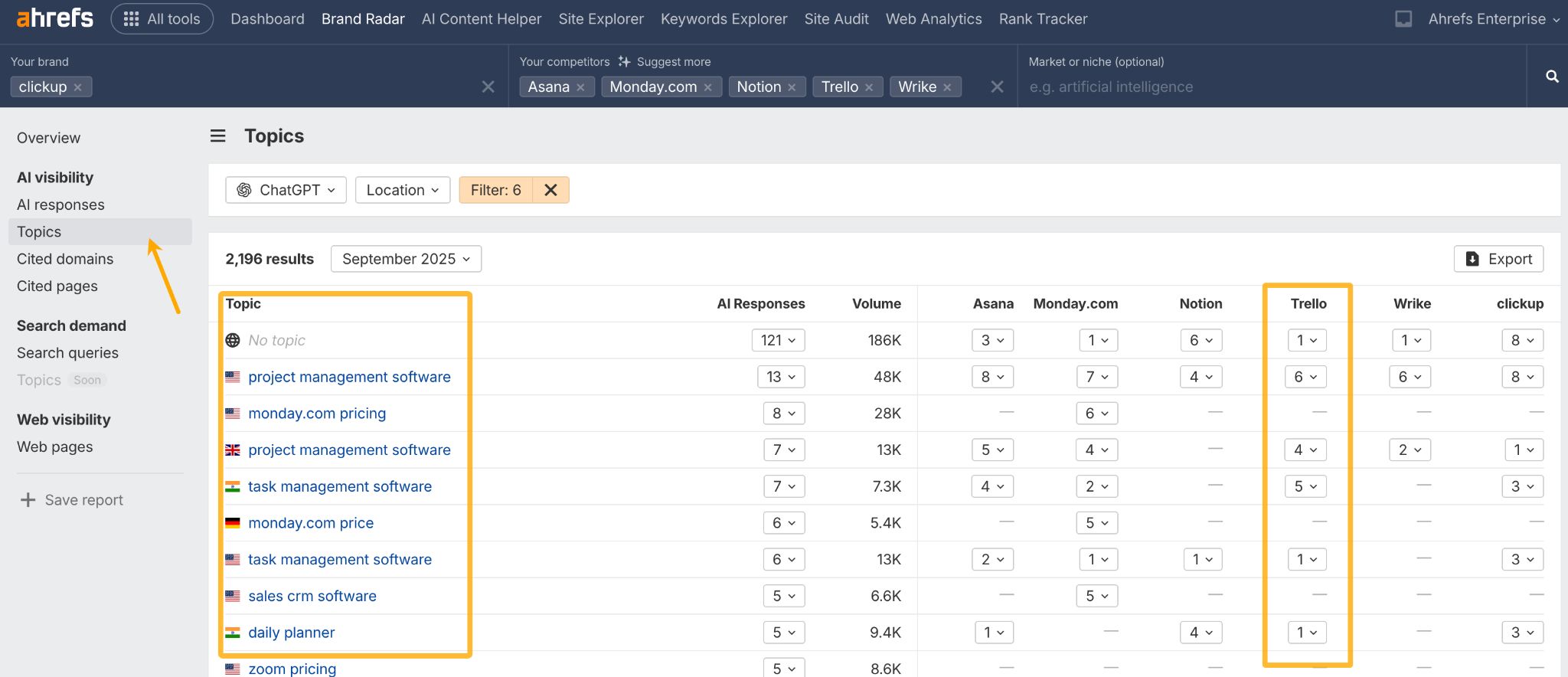Open the All tools menu
Viewport: 1568px width, 677px height.
click(162, 19)
